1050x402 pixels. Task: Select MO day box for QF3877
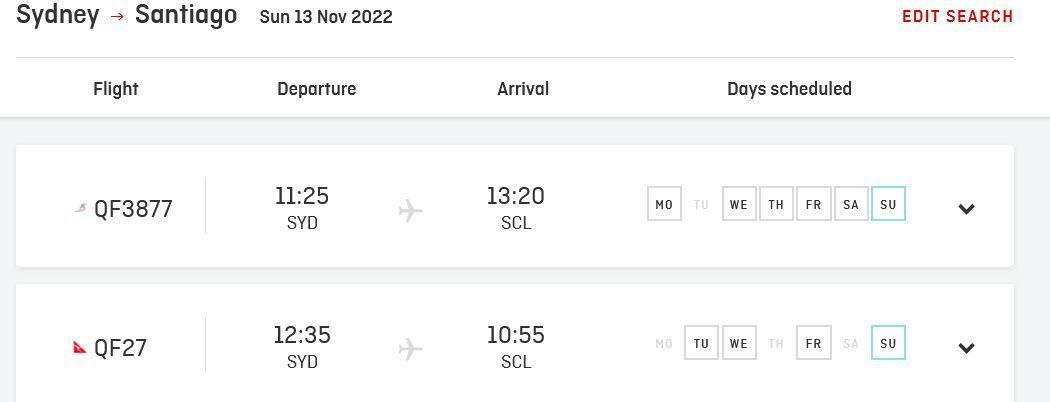pyautogui.click(x=664, y=204)
